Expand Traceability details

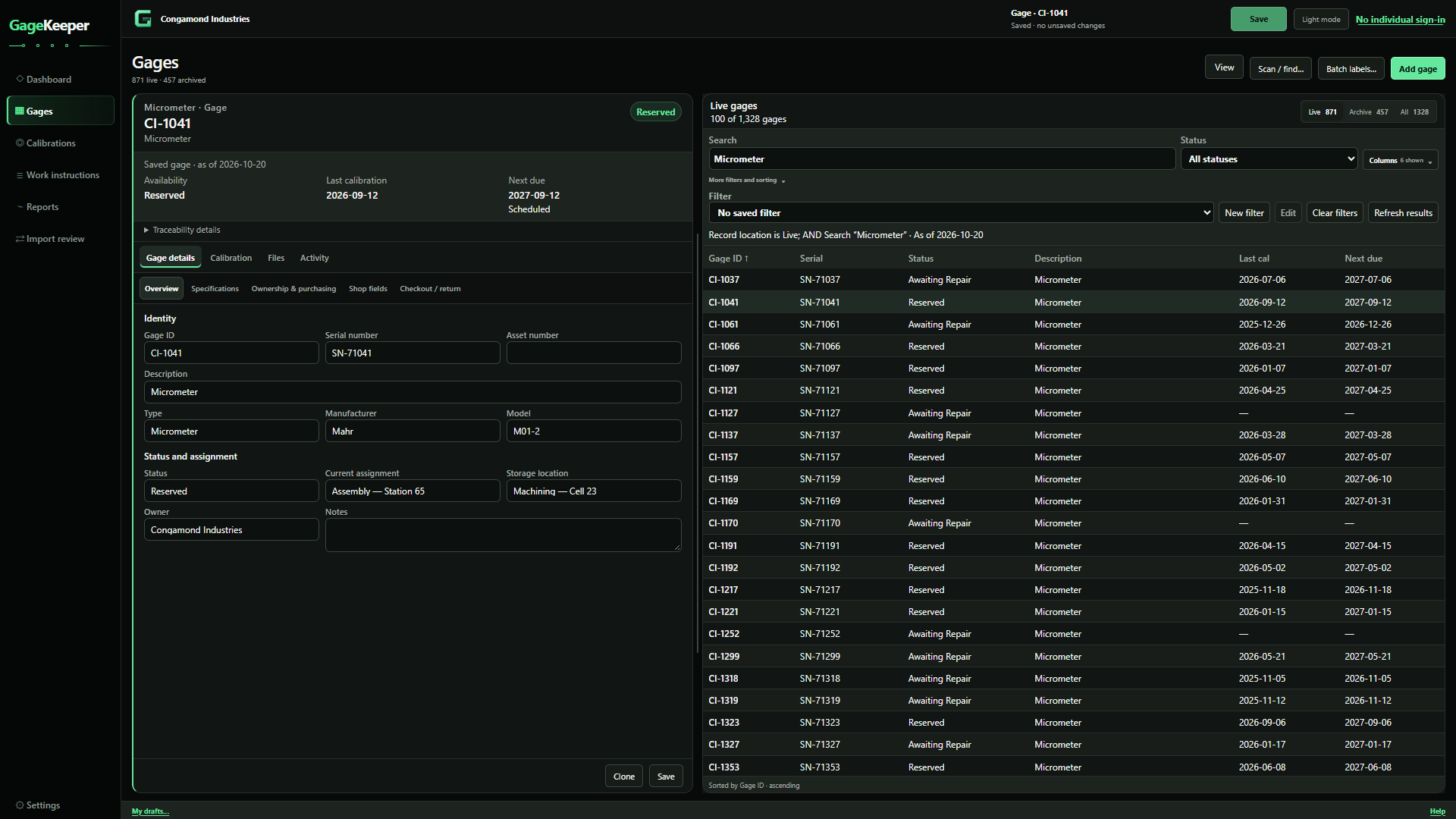[x=182, y=230]
